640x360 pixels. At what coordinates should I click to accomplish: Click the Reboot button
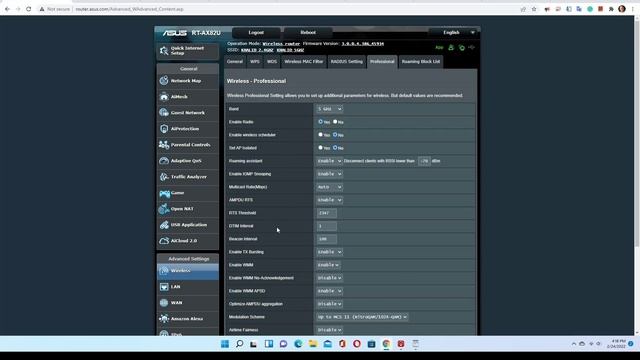click(x=308, y=33)
